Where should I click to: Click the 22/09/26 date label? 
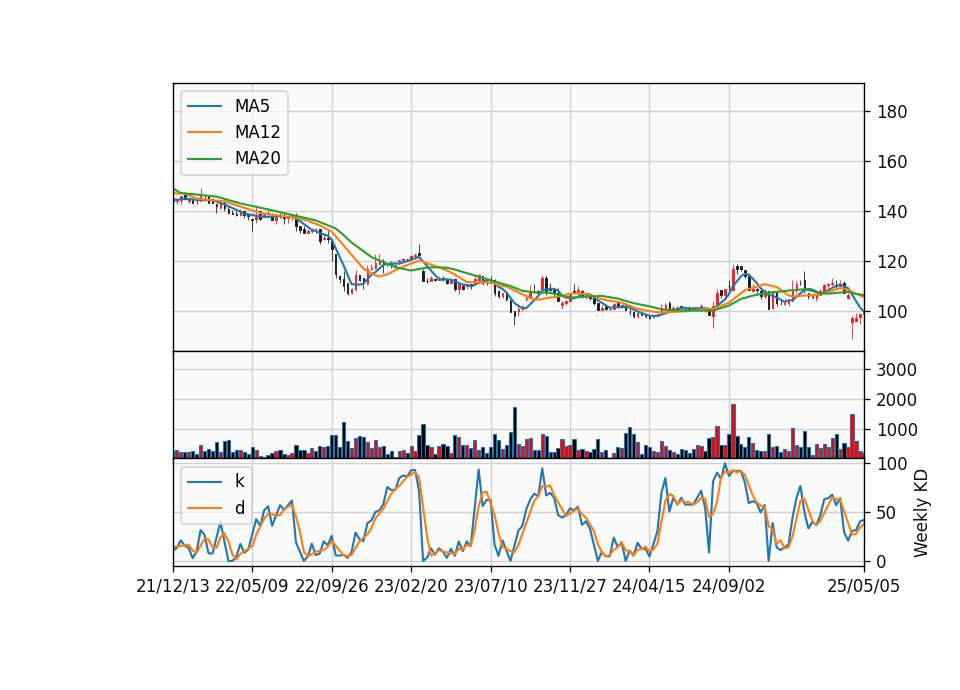(x=332, y=586)
